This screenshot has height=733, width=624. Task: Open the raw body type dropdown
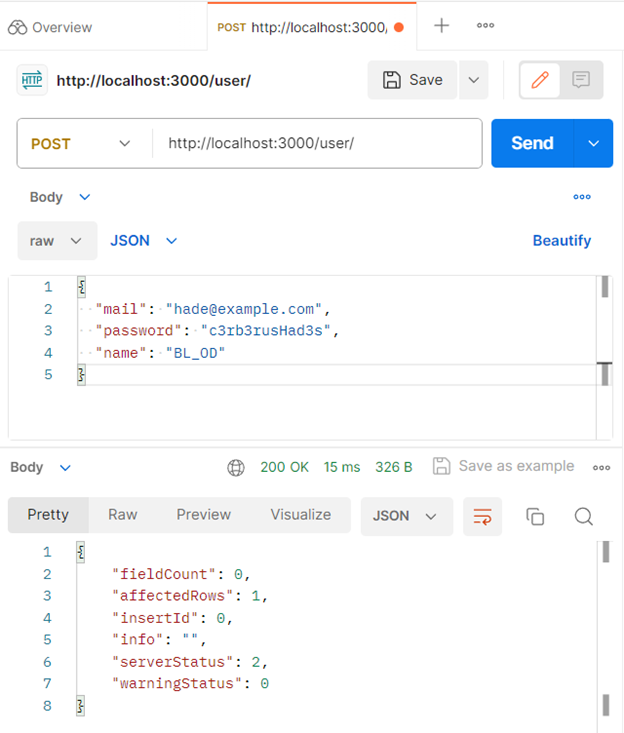pos(57,241)
